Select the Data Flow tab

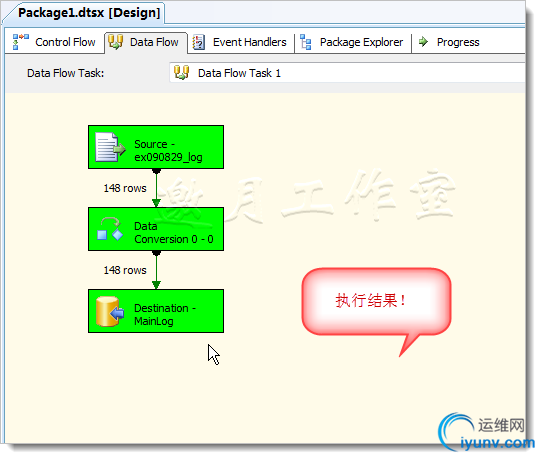click(146, 42)
